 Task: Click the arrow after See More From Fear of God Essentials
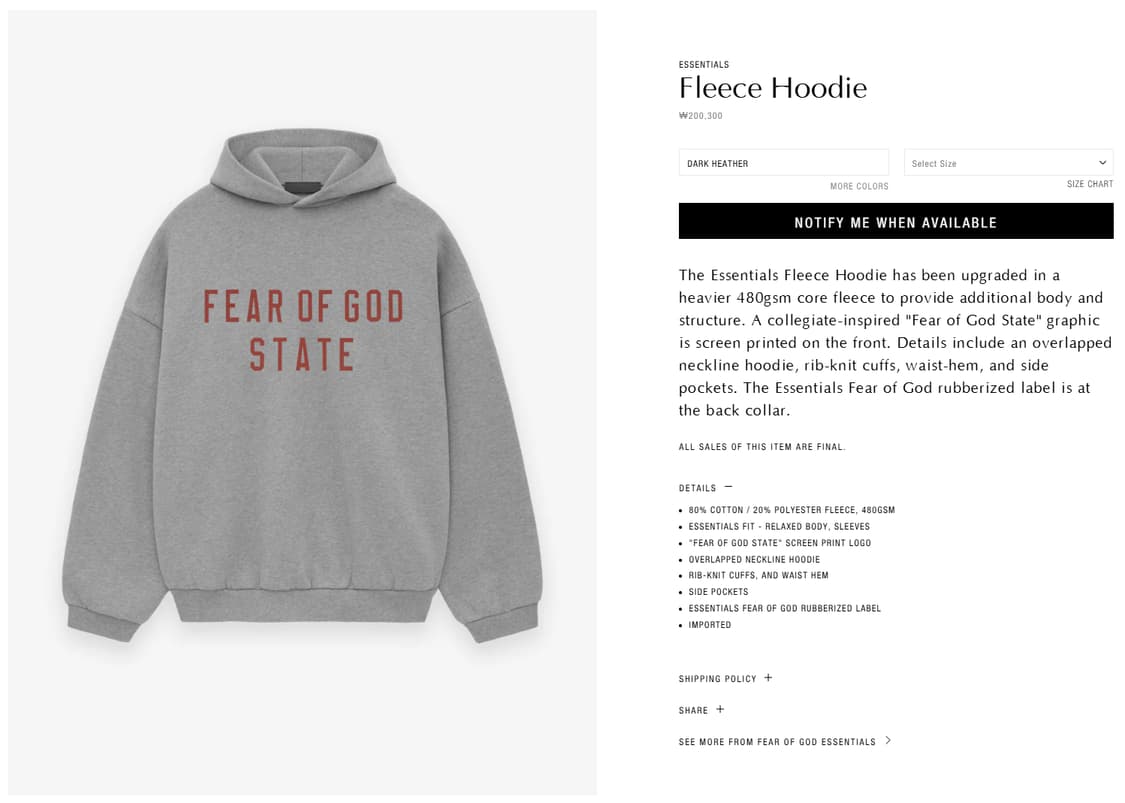tap(888, 741)
